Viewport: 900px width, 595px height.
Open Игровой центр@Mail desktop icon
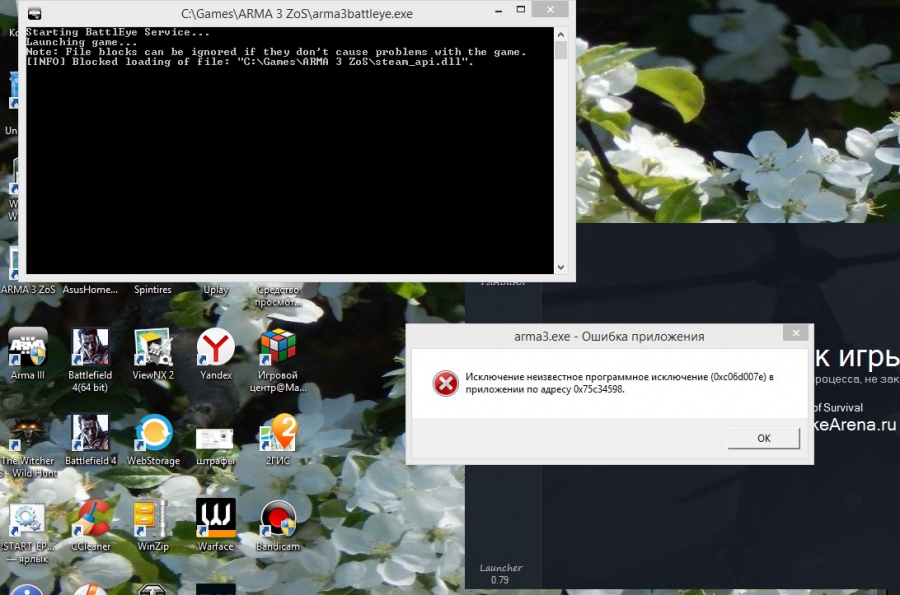[x=278, y=360]
